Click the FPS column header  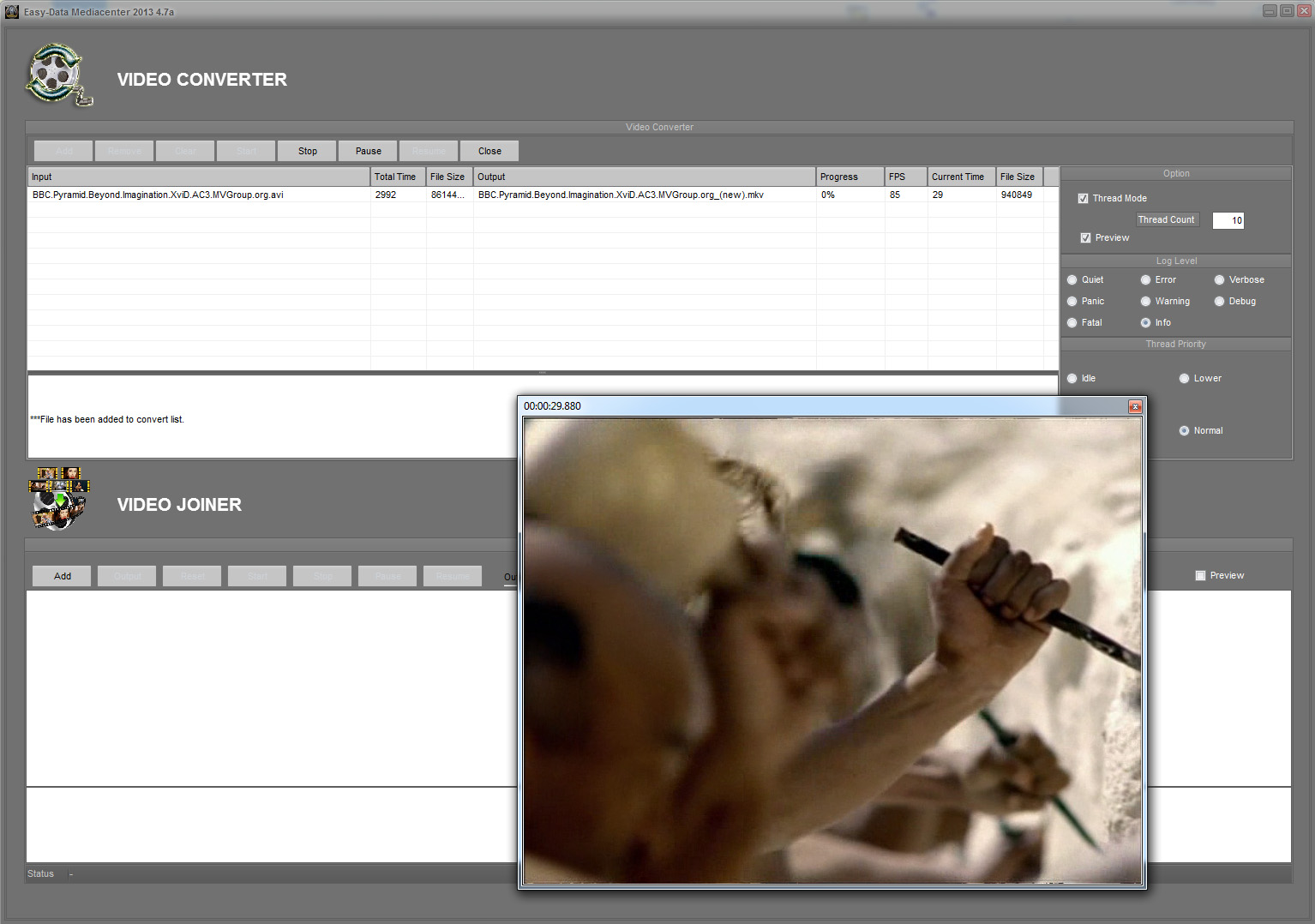(906, 177)
